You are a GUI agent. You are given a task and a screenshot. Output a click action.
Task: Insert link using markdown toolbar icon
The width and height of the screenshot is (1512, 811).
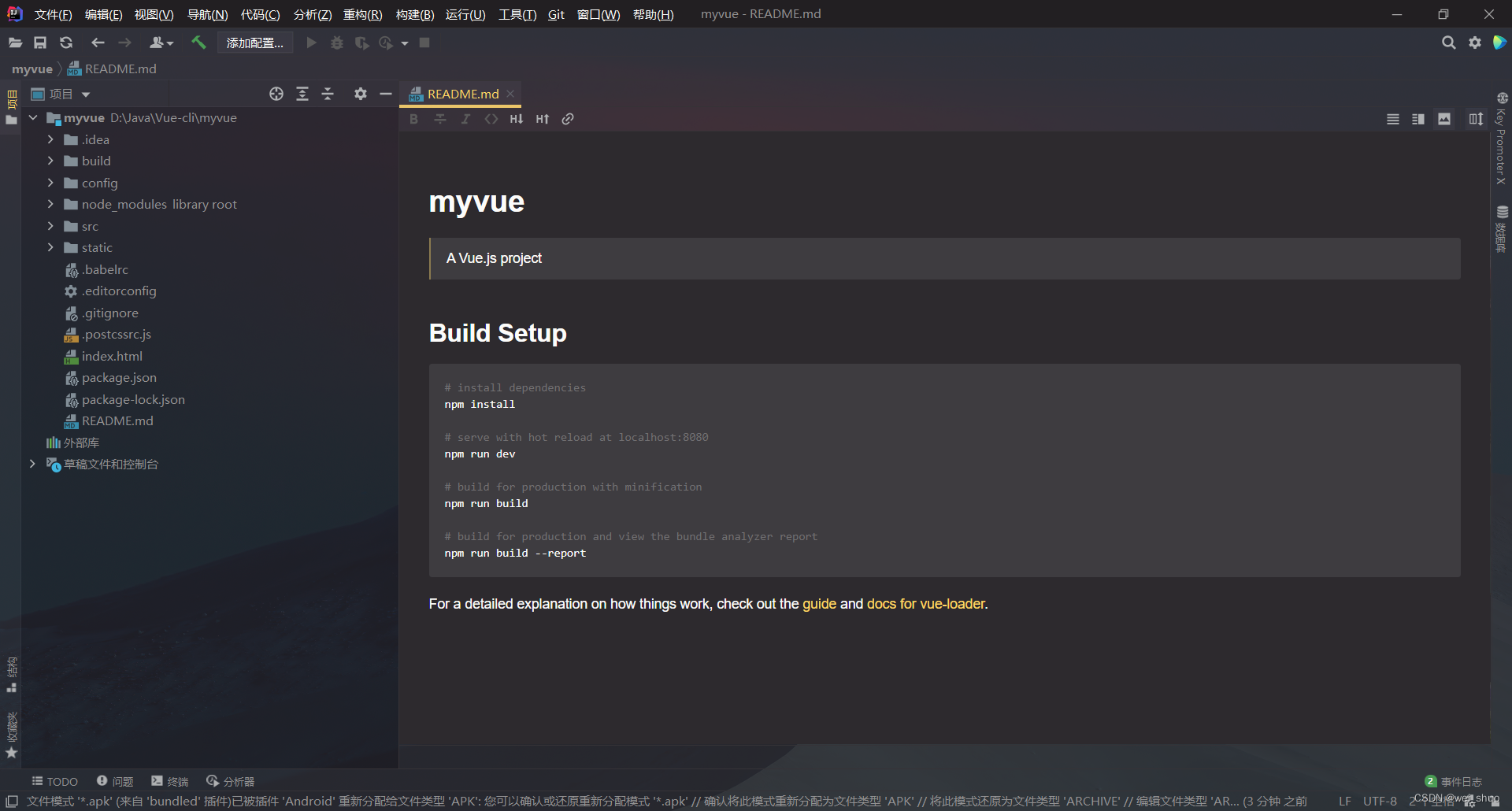pyautogui.click(x=568, y=119)
